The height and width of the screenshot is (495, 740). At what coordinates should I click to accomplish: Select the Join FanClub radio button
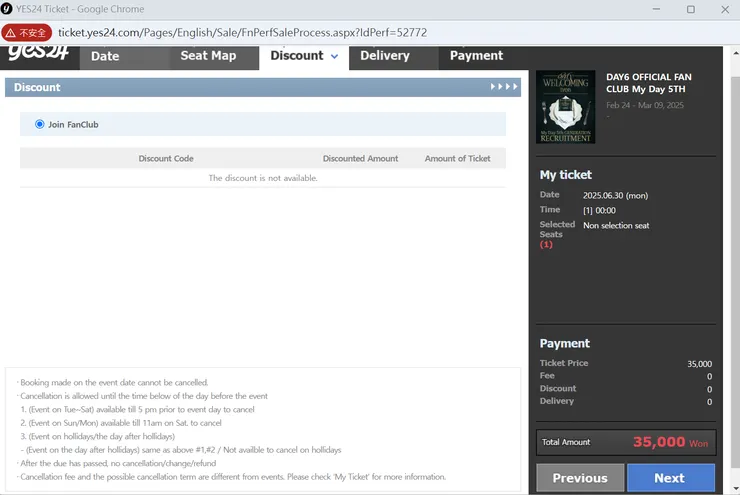point(40,124)
